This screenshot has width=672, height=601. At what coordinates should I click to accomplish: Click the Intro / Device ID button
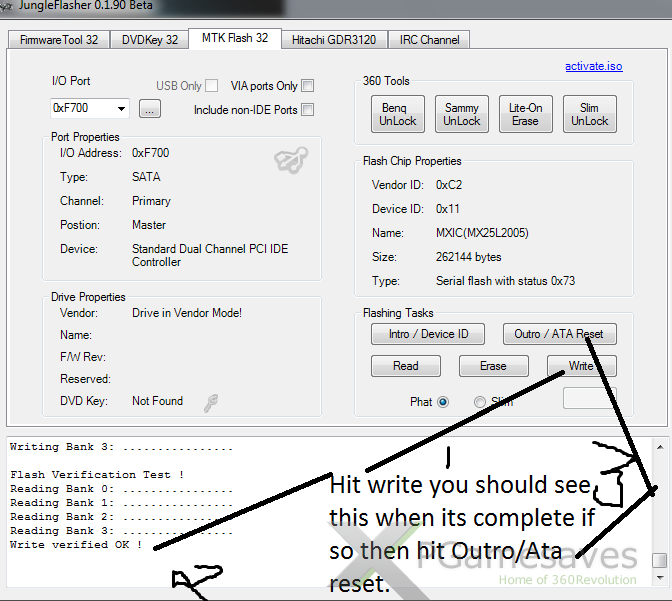(428, 334)
